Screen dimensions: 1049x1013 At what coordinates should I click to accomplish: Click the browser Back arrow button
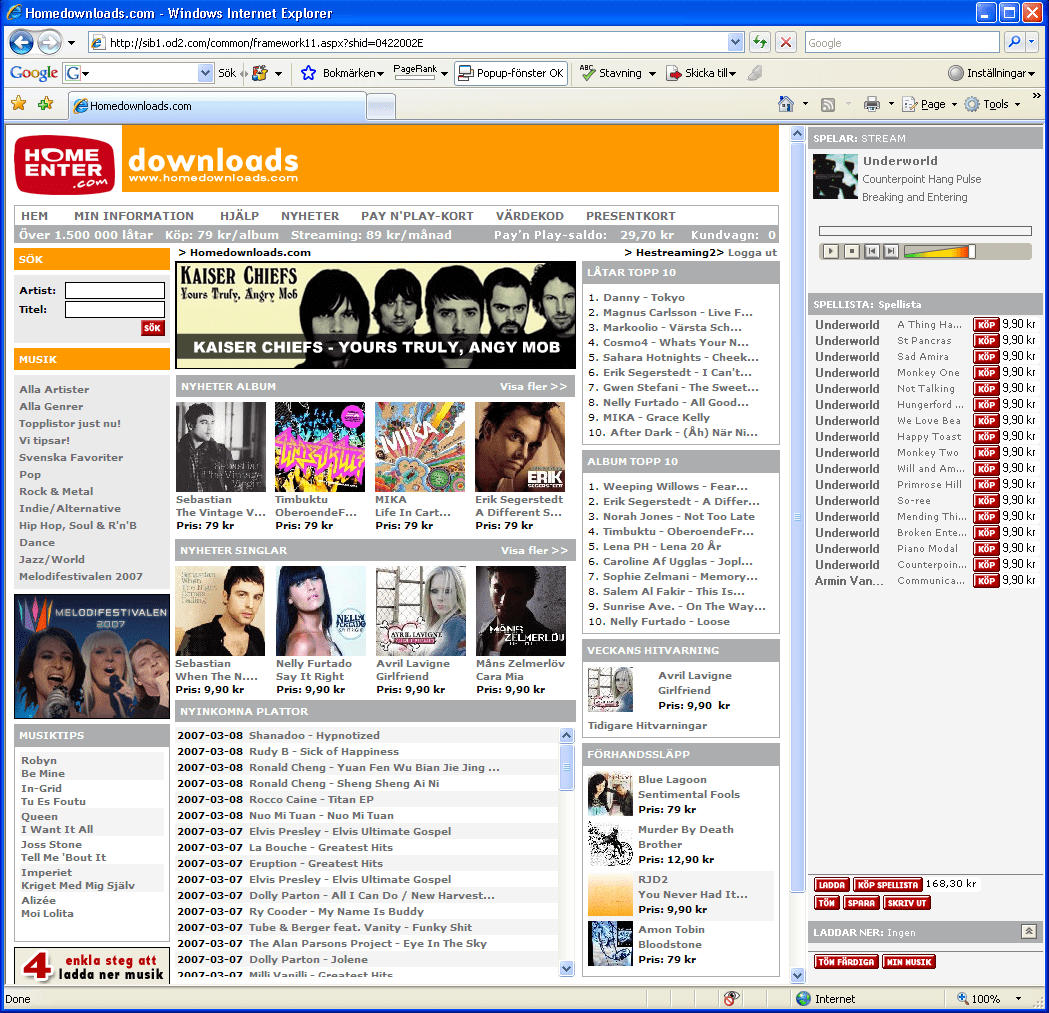[21, 43]
